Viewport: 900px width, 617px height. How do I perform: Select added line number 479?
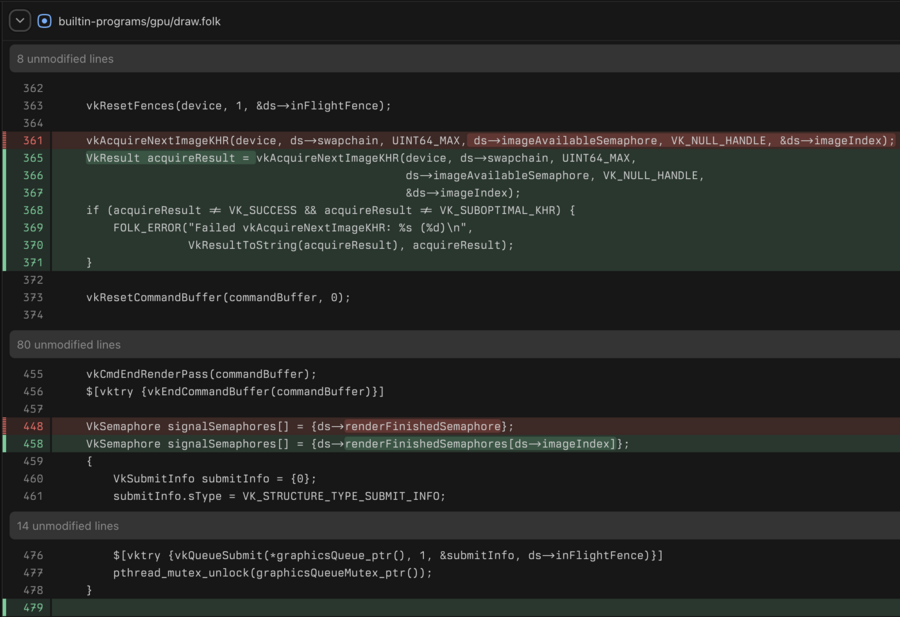tap(33, 607)
